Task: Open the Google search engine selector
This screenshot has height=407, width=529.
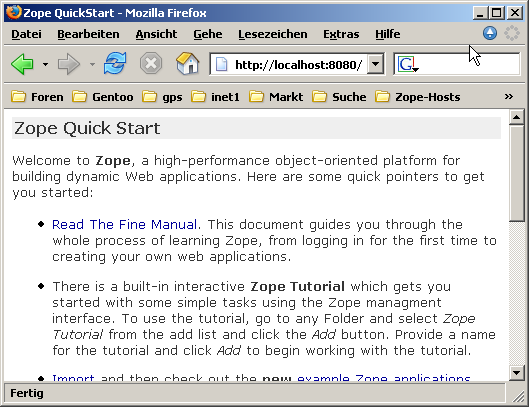Action: pos(408,64)
